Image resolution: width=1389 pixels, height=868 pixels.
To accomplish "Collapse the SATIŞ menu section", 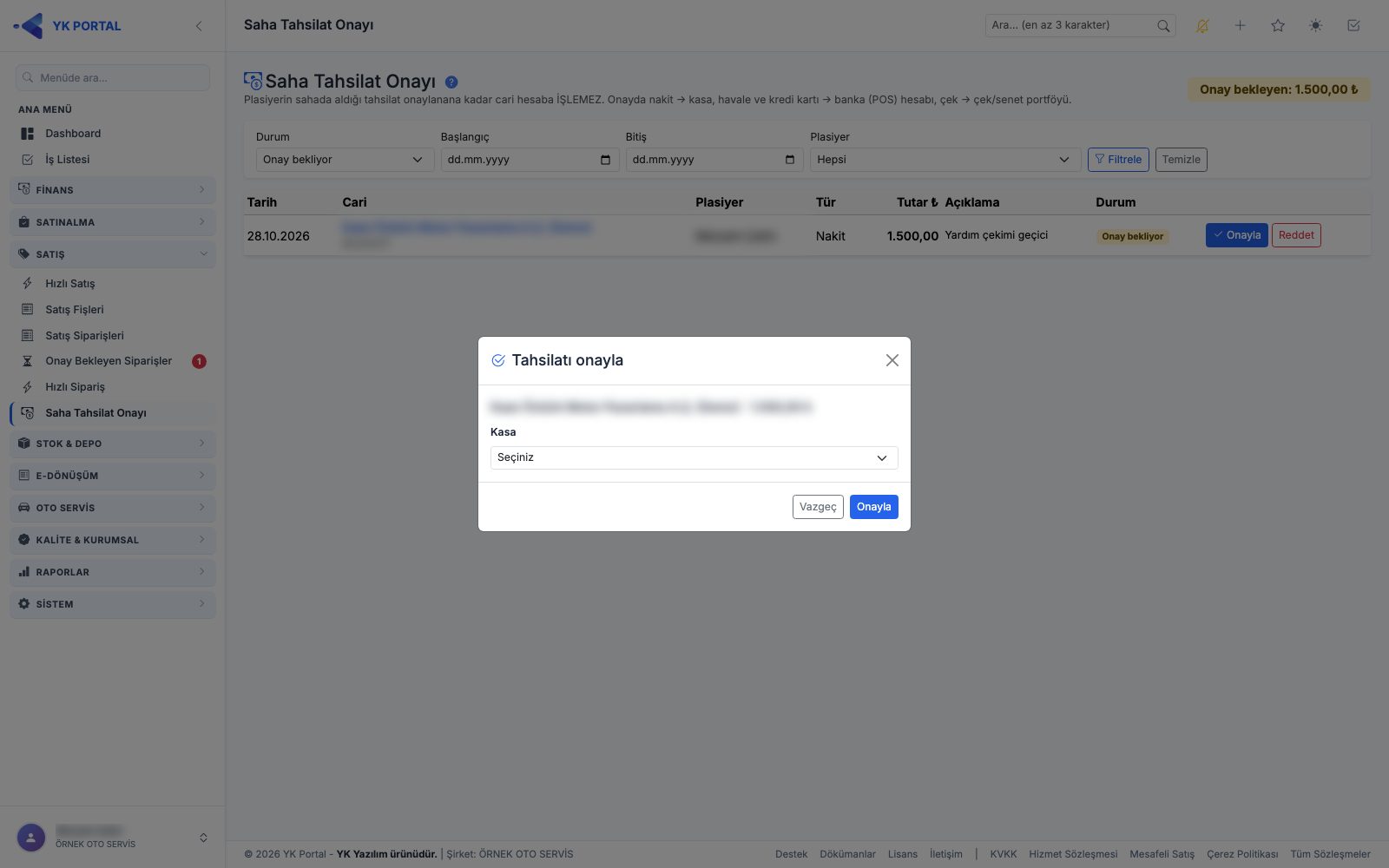I will (x=113, y=254).
